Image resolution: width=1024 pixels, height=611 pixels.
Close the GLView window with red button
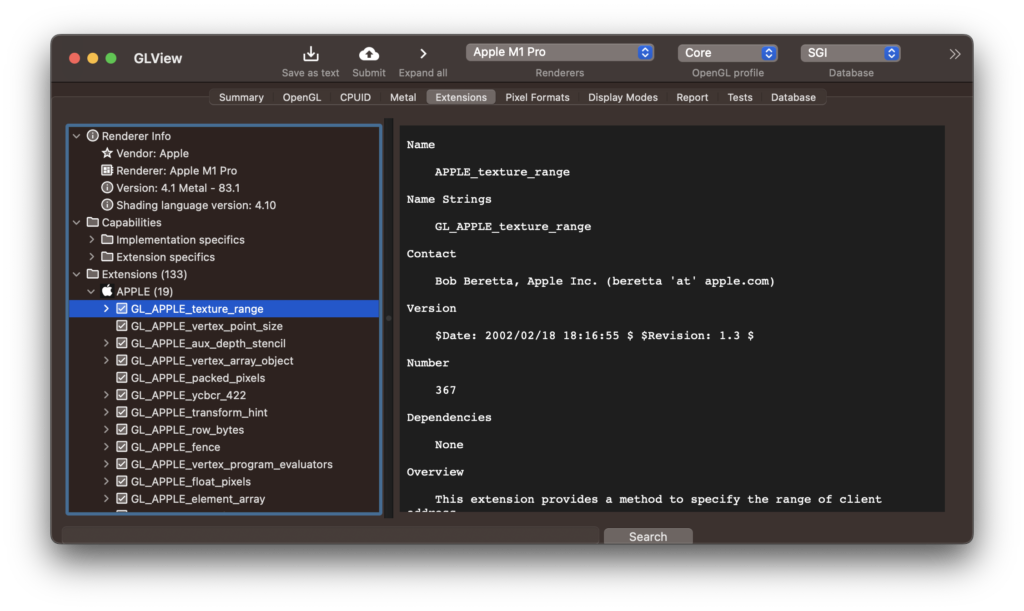click(x=74, y=58)
